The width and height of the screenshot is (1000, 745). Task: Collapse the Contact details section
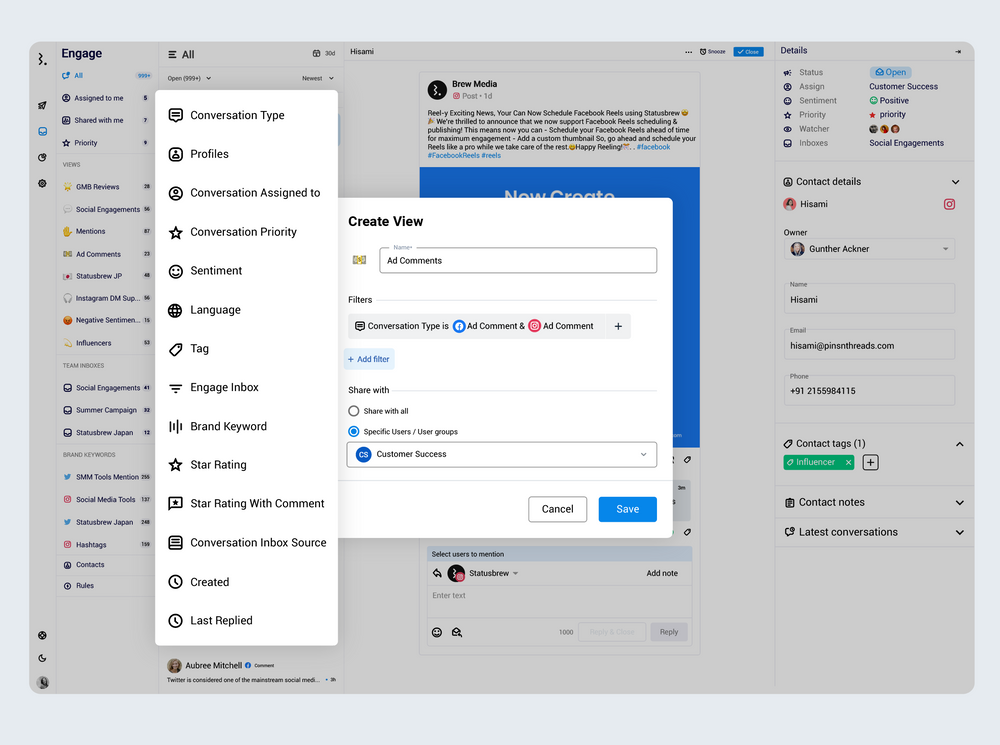pyautogui.click(x=955, y=182)
